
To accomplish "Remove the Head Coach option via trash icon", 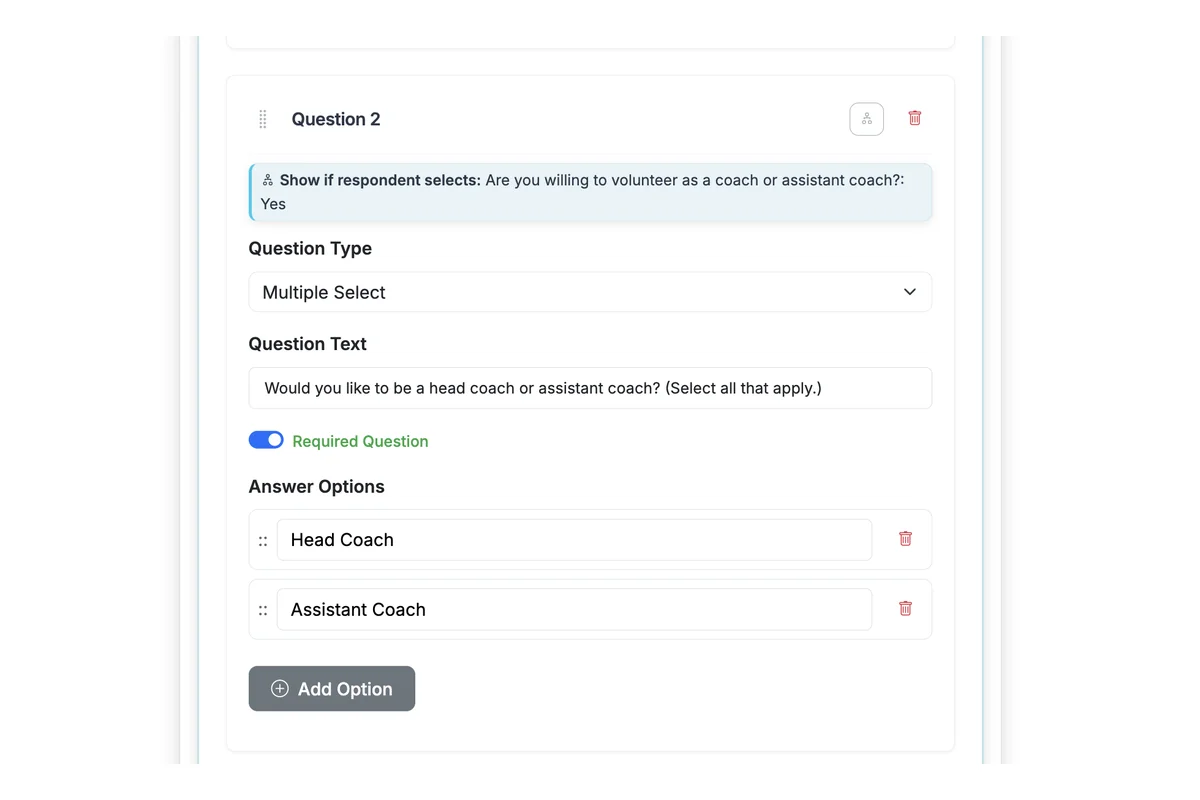I will pos(905,539).
